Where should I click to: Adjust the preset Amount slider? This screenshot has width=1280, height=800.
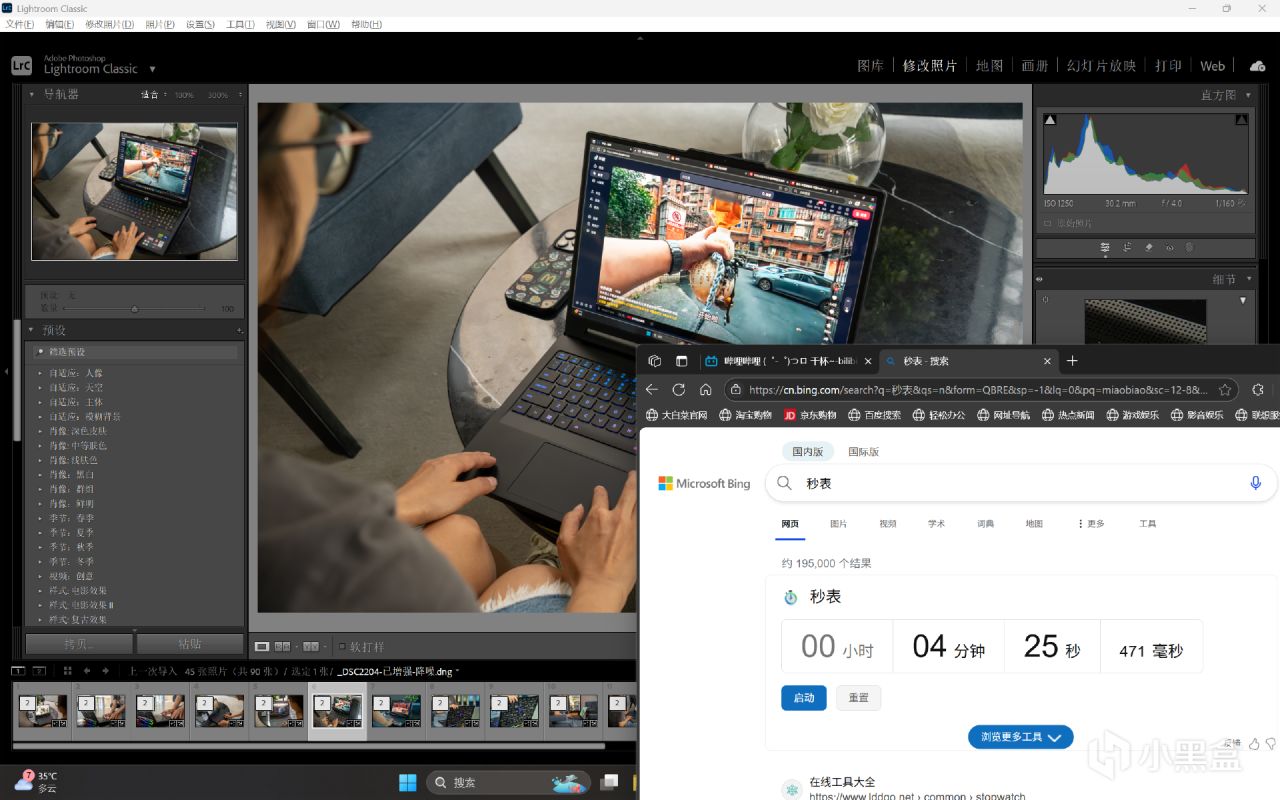click(x=134, y=309)
